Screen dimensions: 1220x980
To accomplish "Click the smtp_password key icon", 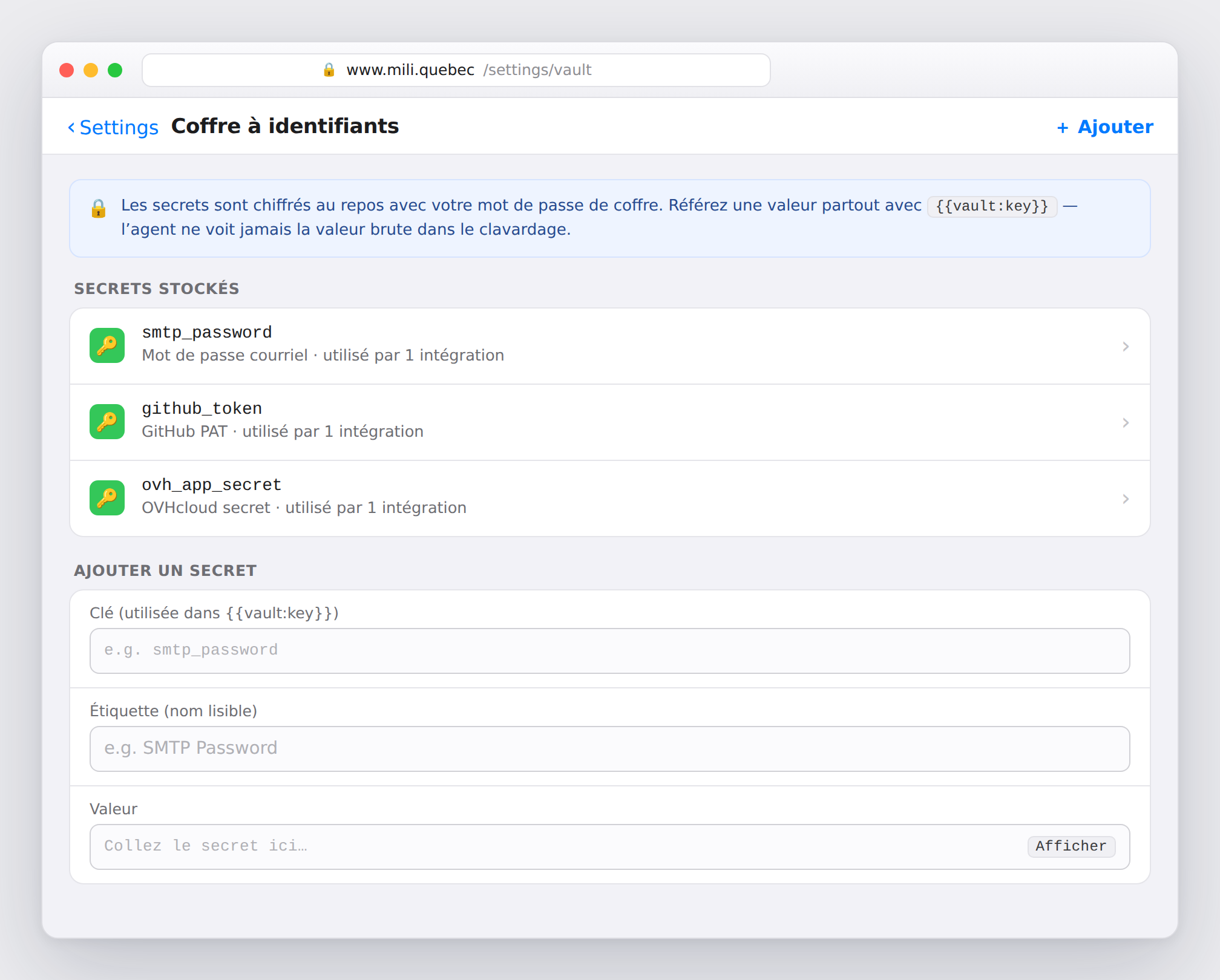I will [x=107, y=346].
